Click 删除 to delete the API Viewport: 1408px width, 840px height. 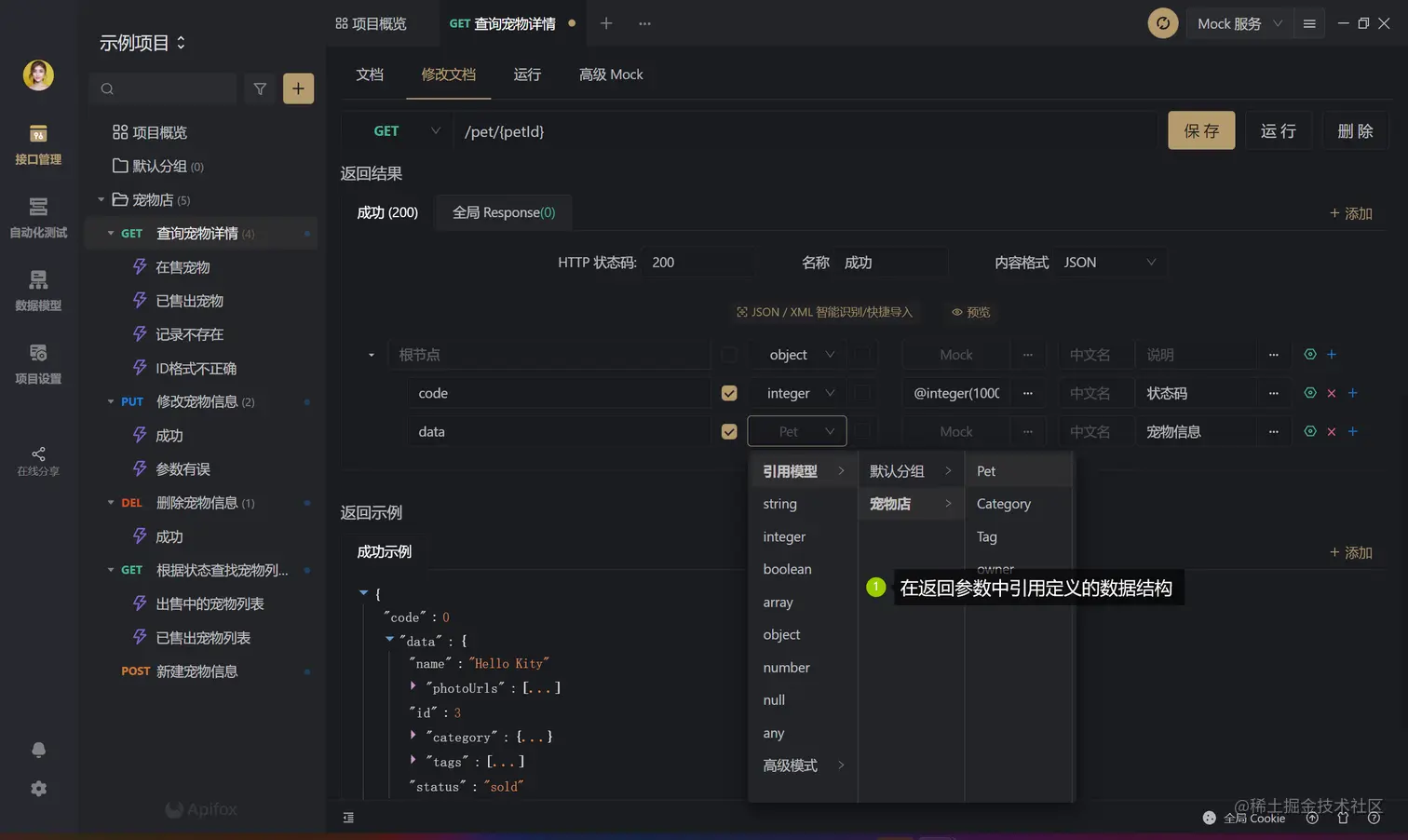click(1355, 129)
